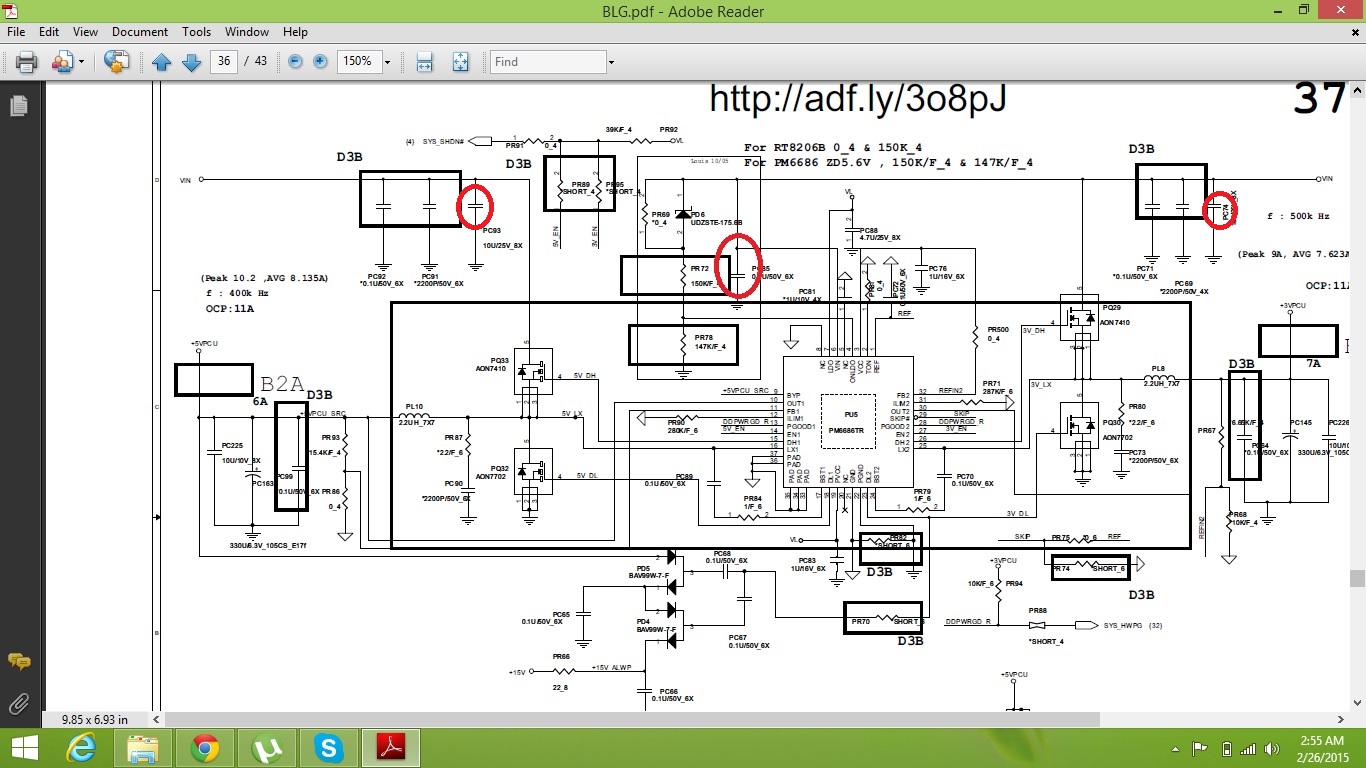The width and height of the screenshot is (1366, 768).
Task: Click the network signal tray icon
Action: pyautogui.click(x=1249, y=748)
